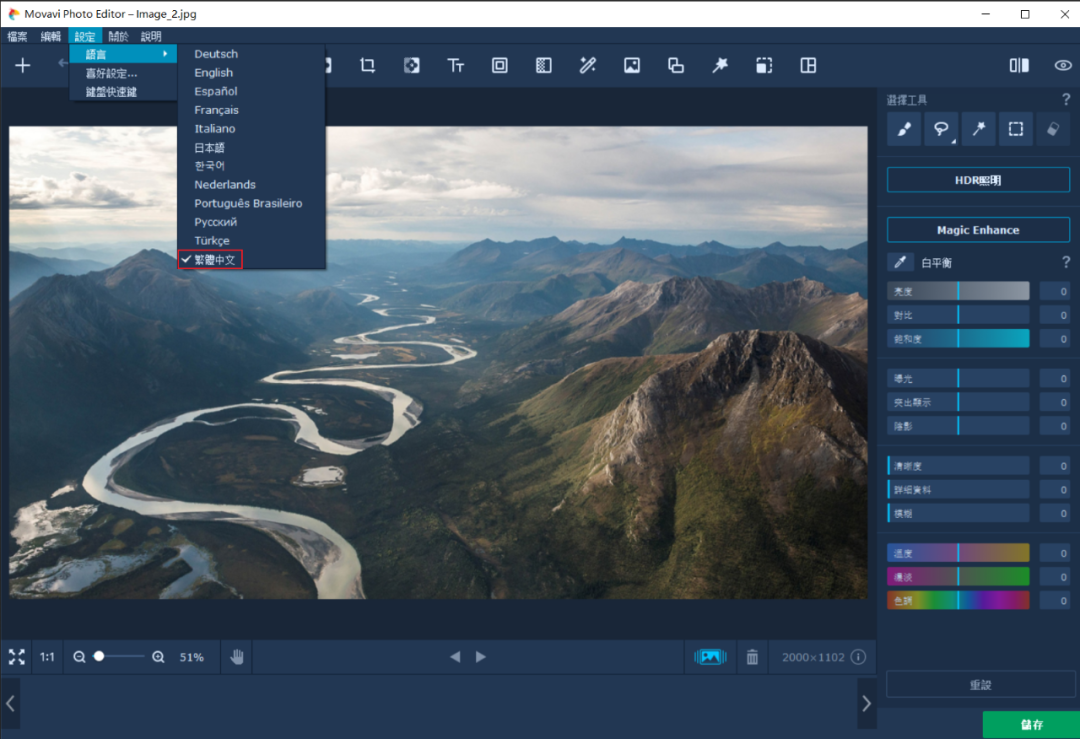
Task: Go to the next image arrow
Action: click(481, 657)
